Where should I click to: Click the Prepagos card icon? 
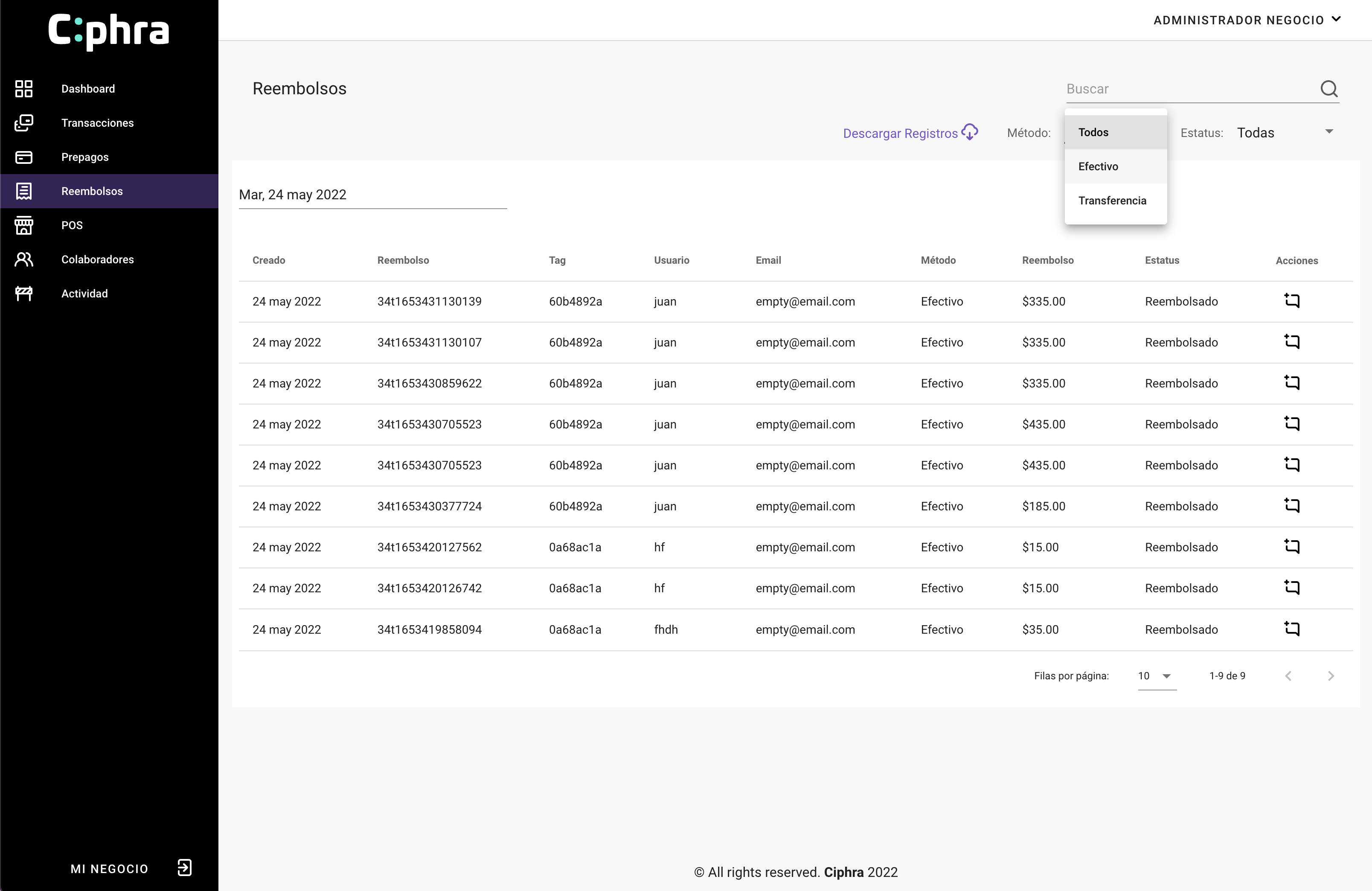[x=23, y=157]
